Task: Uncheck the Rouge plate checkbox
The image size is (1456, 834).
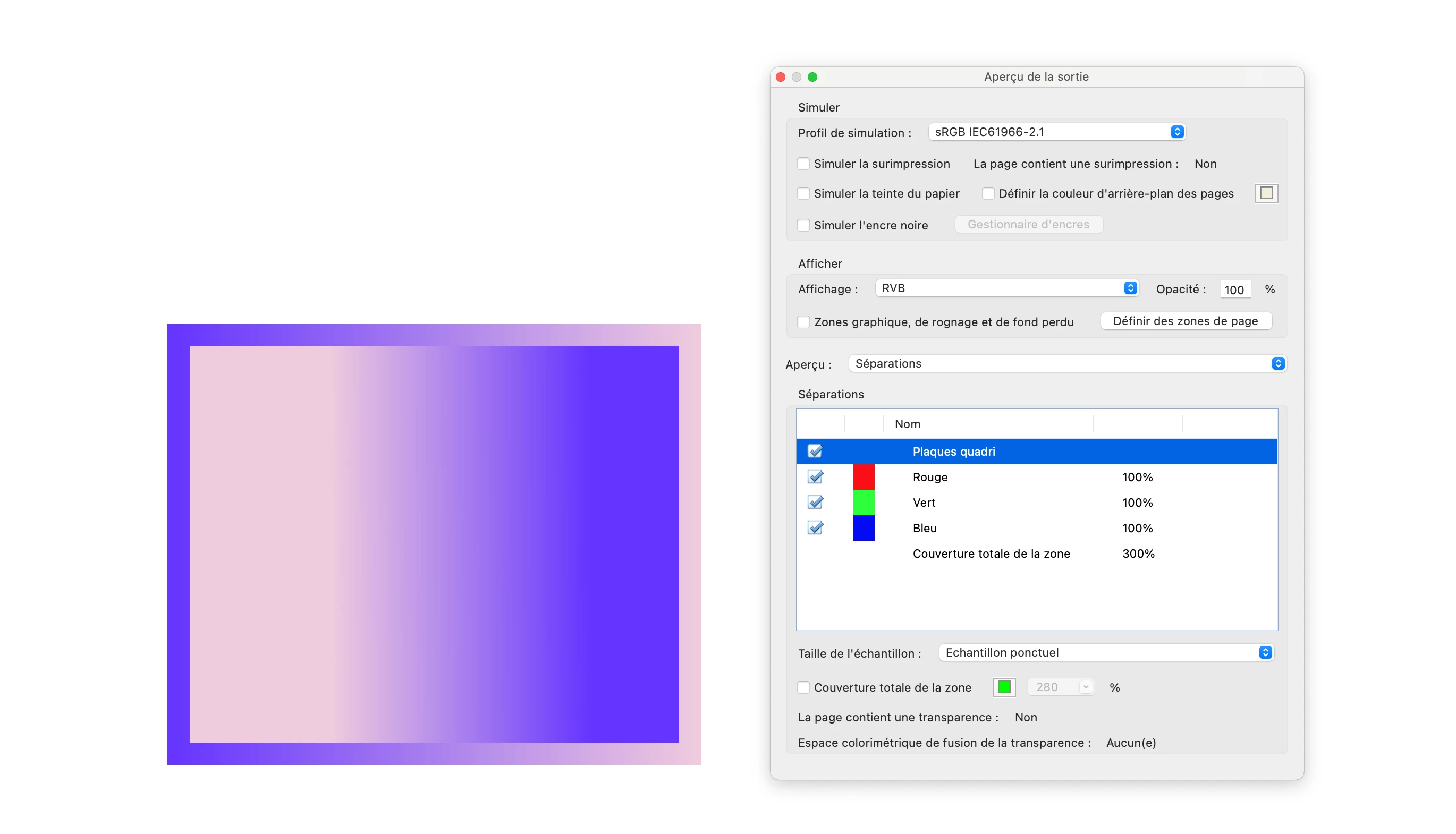Action: pos(815,477)
